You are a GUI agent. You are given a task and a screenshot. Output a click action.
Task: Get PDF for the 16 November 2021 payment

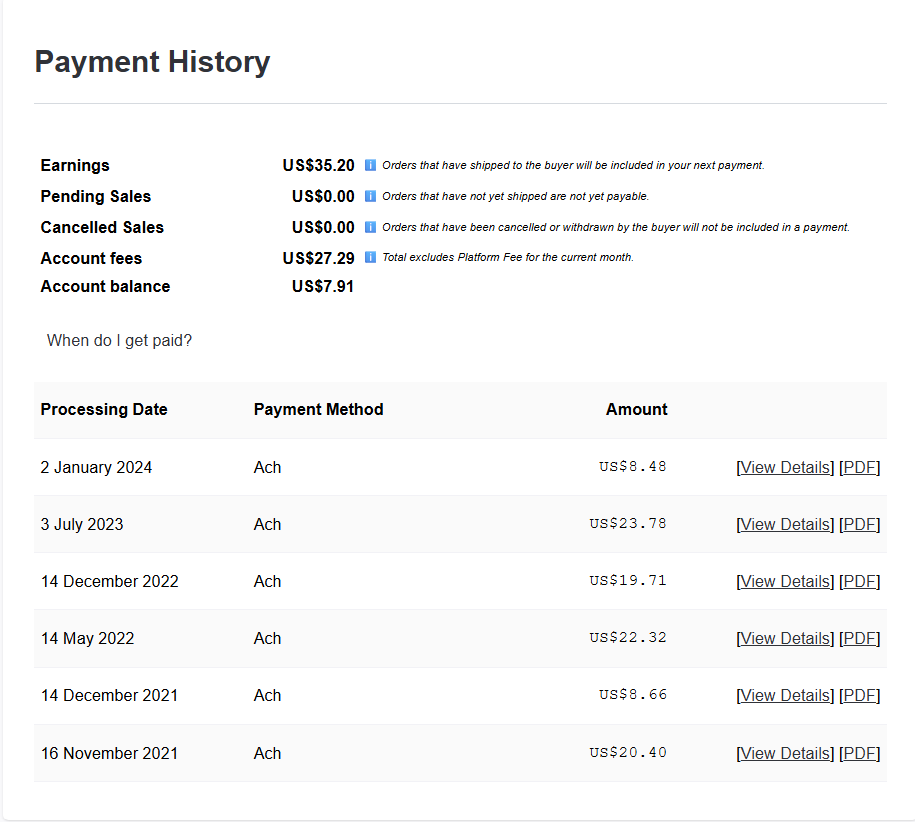pos(860,753)
